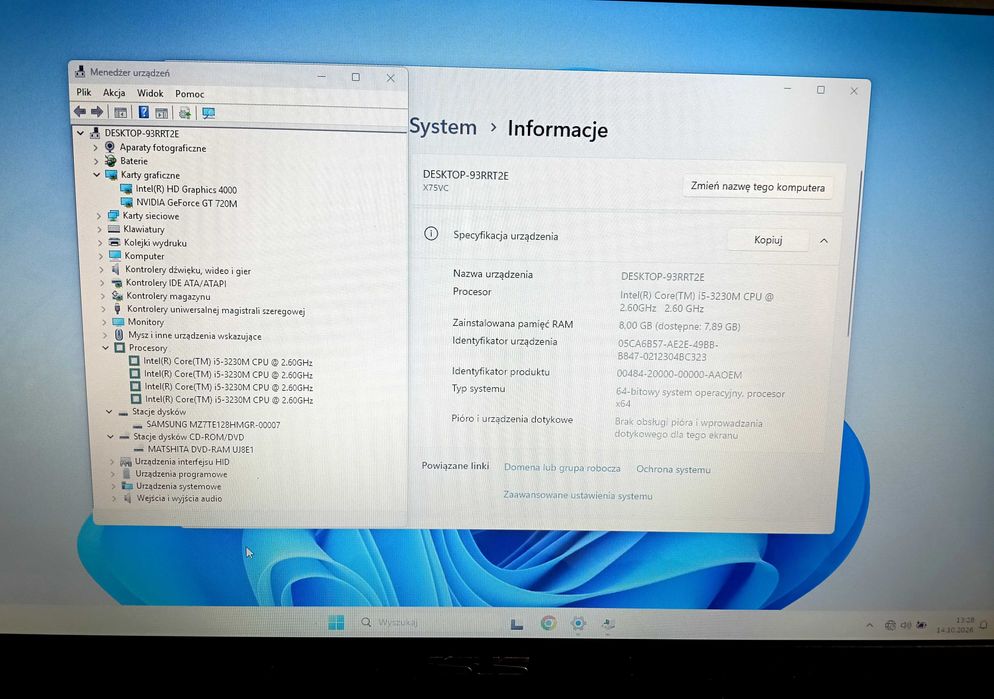Show hidden icons chevron in system tray

click(870, 625)
